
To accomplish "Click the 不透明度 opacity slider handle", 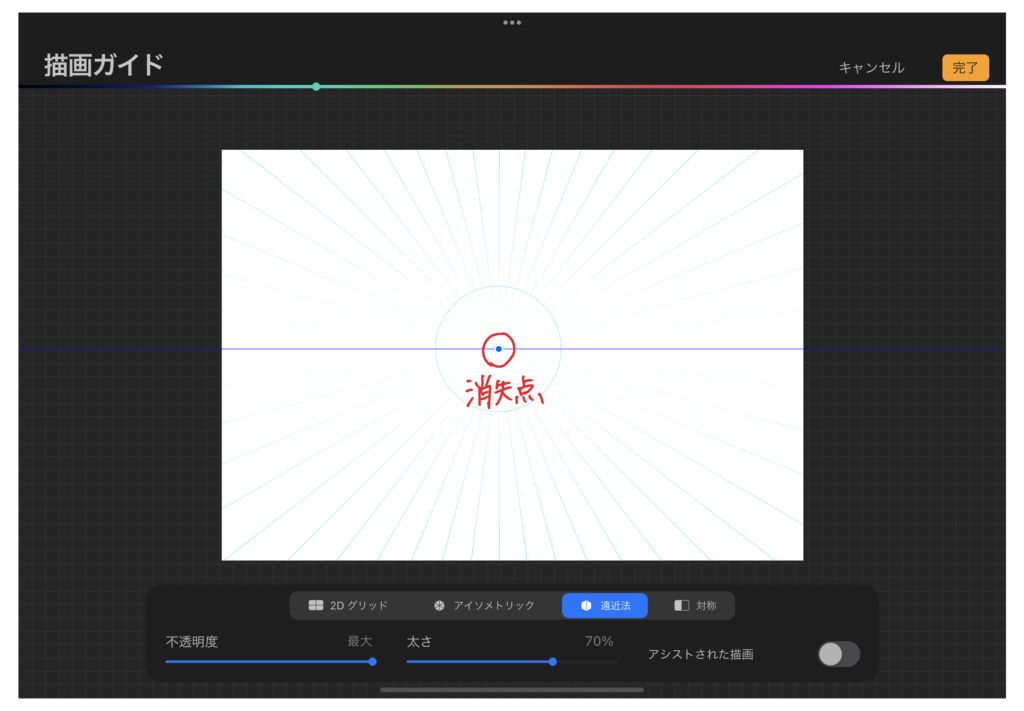I will pyautogui.click(x=372, y=661).
